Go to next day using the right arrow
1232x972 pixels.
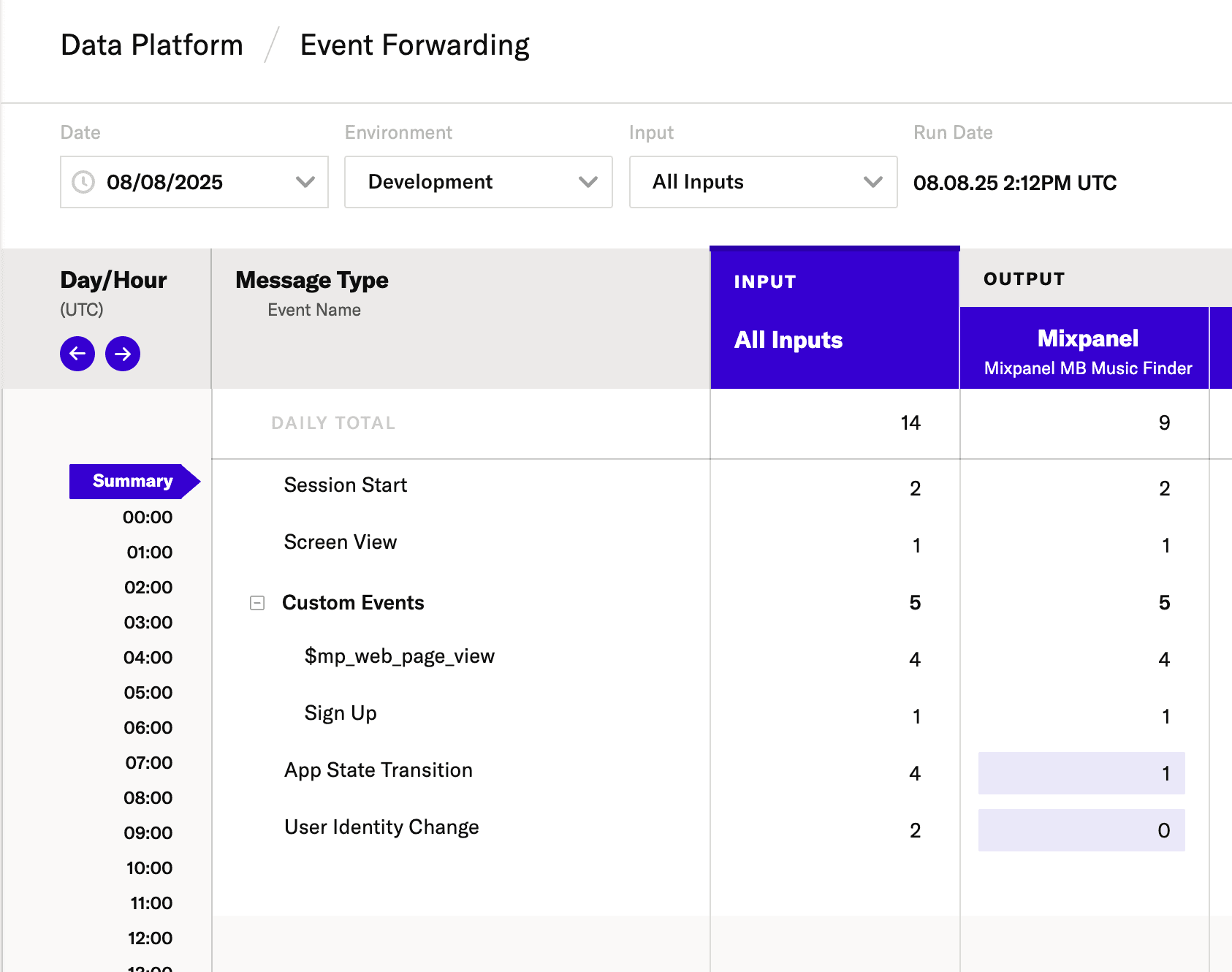(x=123, y=353)
